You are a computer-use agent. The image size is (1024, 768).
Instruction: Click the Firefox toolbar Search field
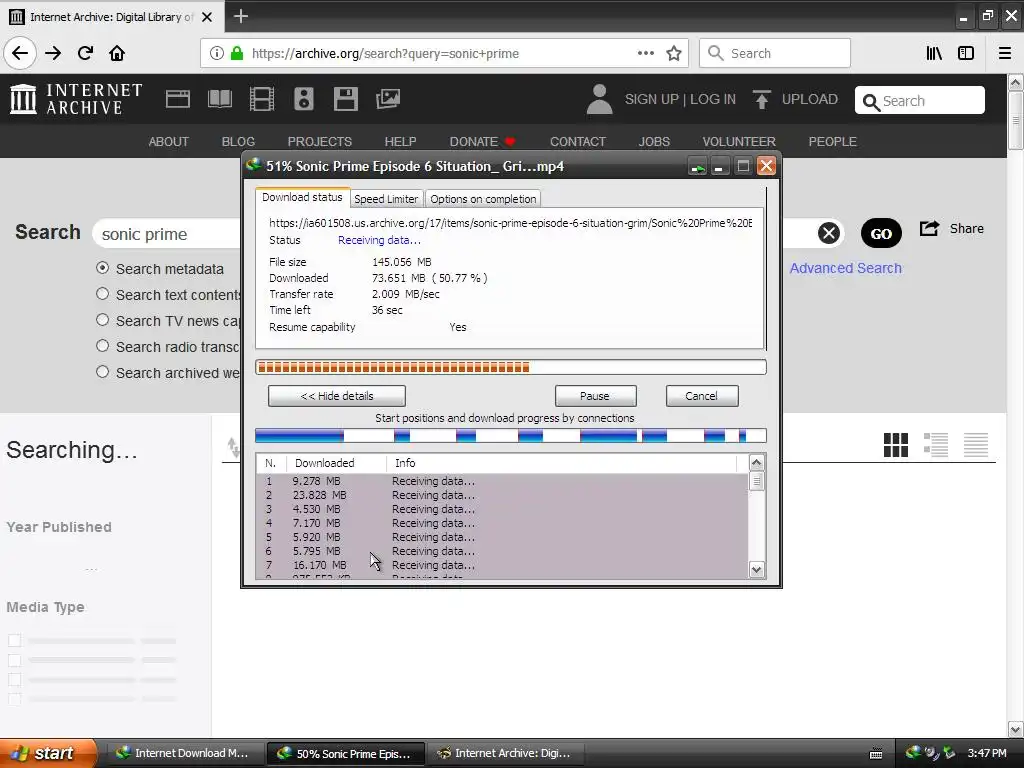(x=775, y=53)
